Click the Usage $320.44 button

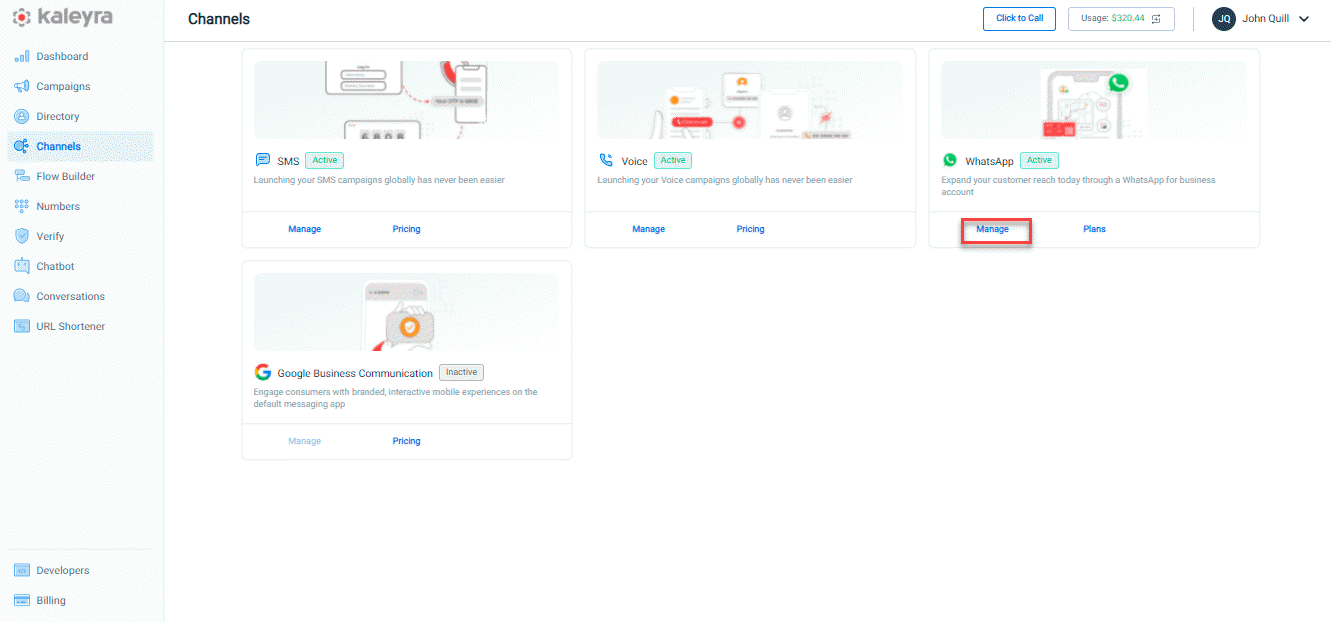[x=1121, y=19]
